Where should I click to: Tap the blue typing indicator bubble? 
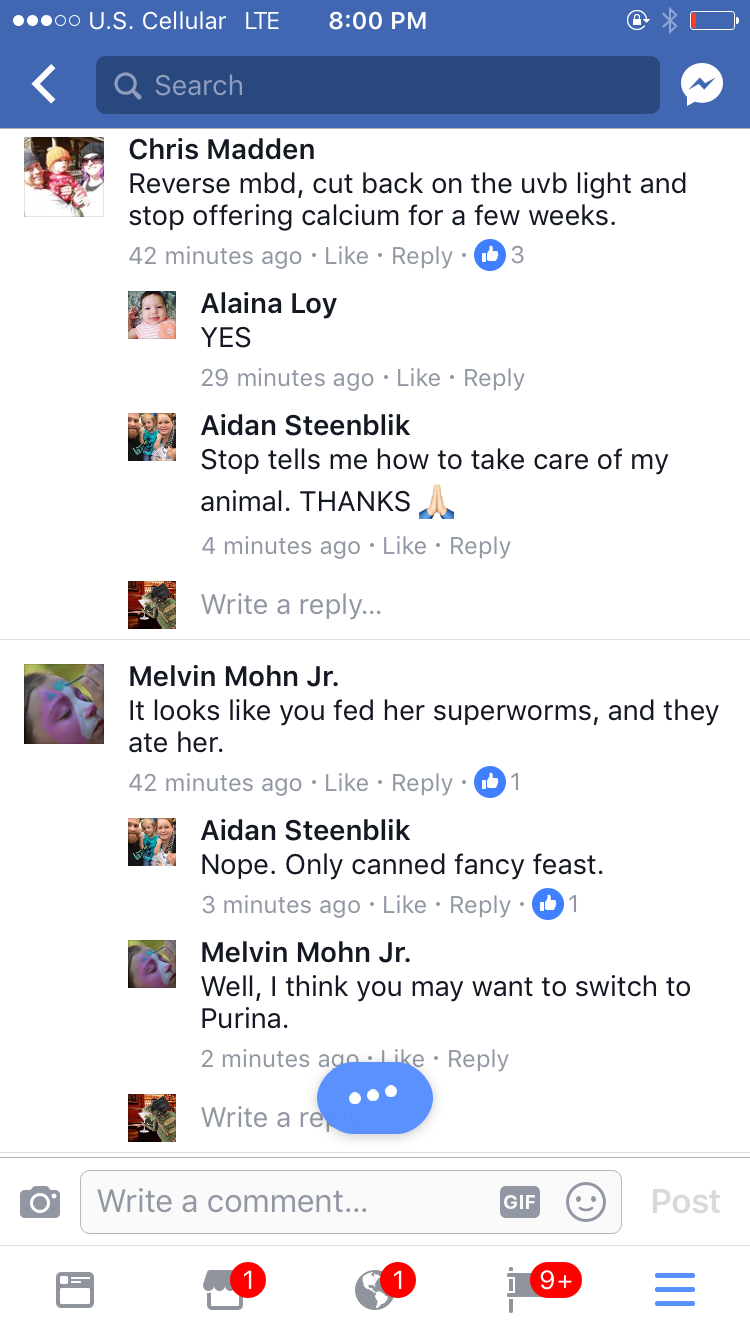click(x=374, y=1096)
